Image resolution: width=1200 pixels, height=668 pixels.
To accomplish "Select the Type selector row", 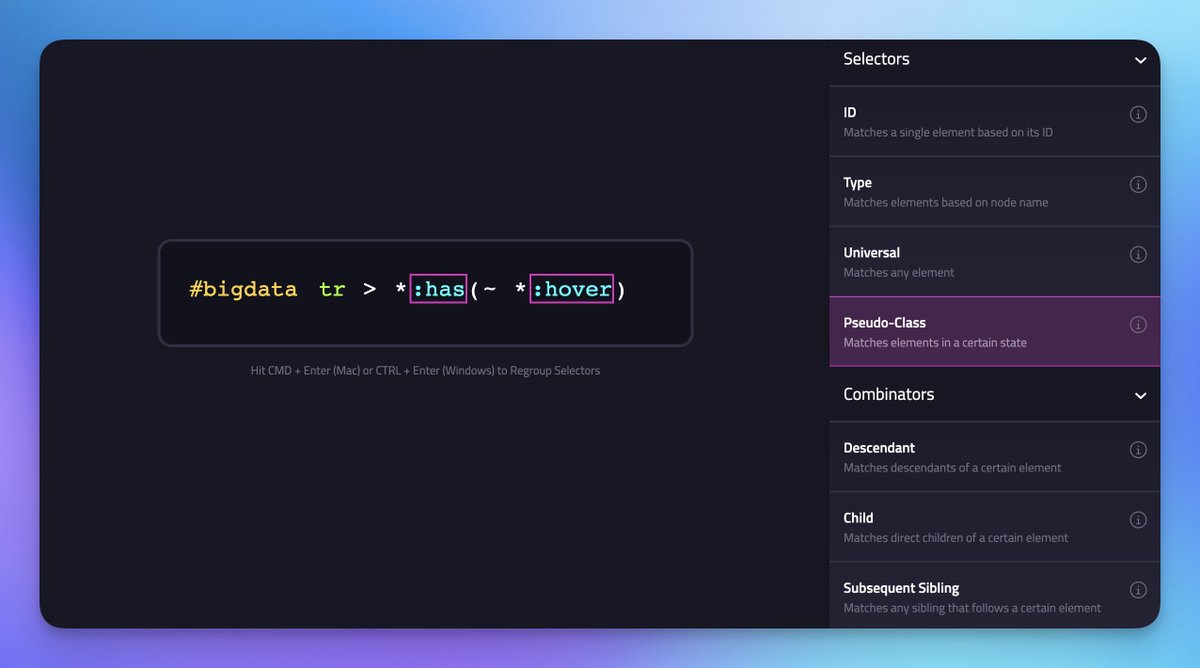I will 995,192.
